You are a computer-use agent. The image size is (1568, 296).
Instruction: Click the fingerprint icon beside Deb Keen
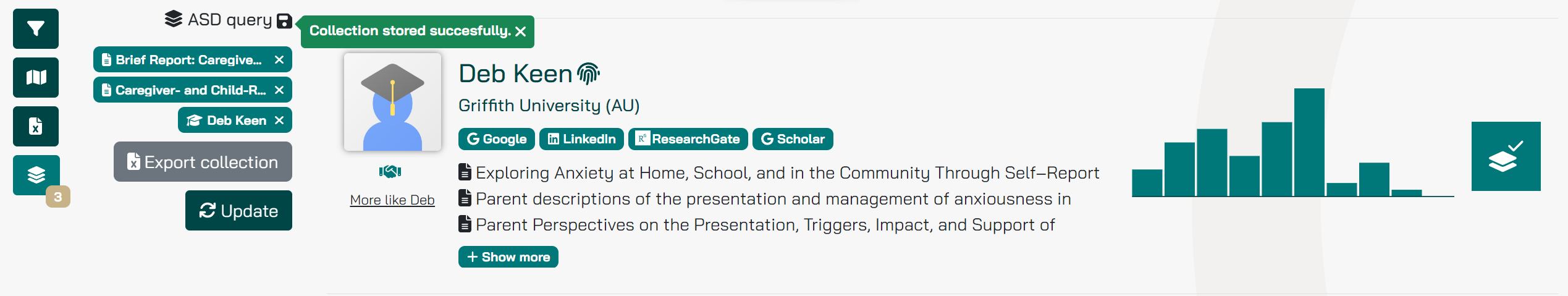click(588, 74)
